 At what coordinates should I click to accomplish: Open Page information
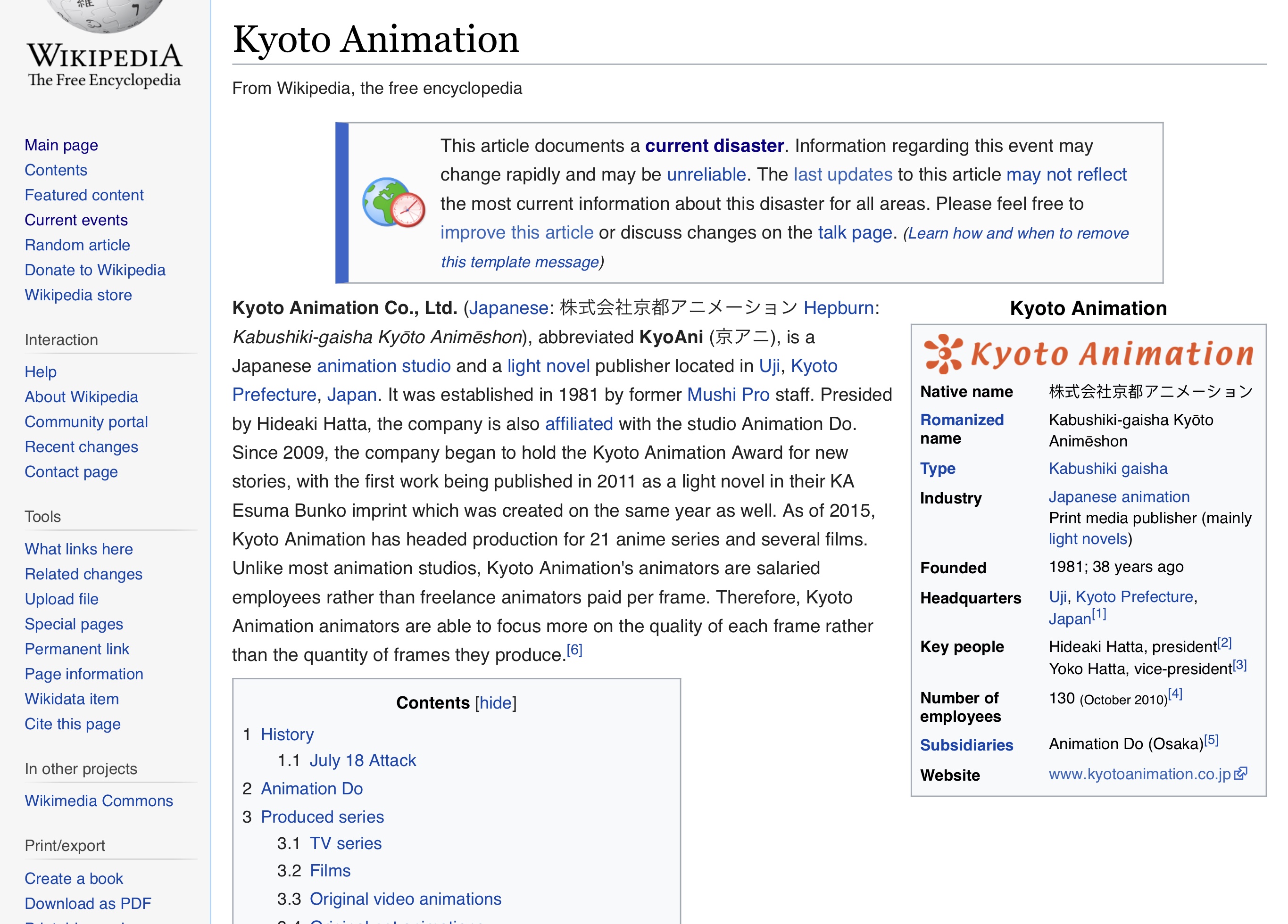coord(84,674)
